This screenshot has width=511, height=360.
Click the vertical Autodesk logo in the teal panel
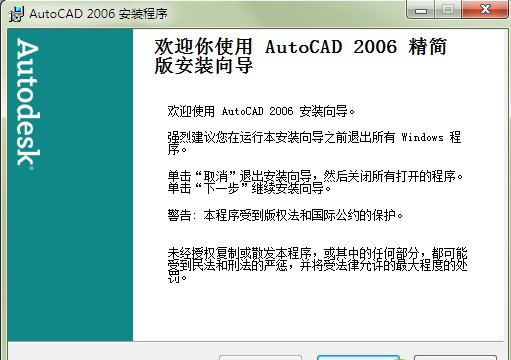point(28,104)
